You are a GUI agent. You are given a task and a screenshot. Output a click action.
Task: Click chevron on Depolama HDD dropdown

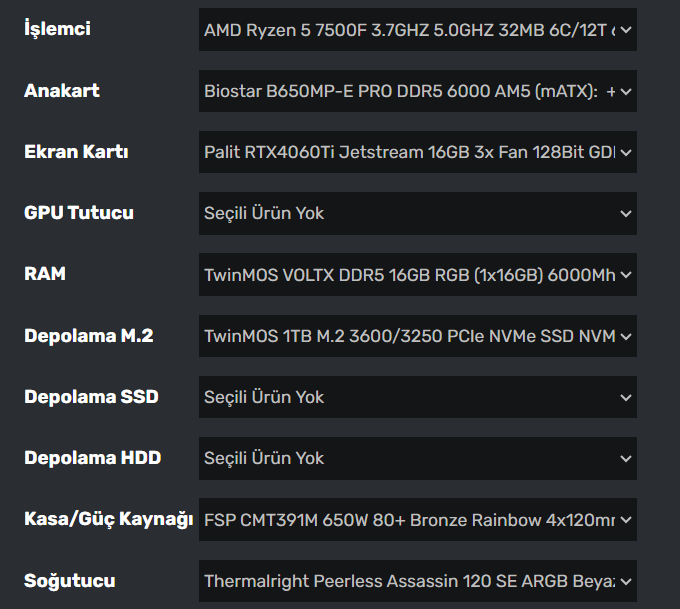(x=626, y=458)
